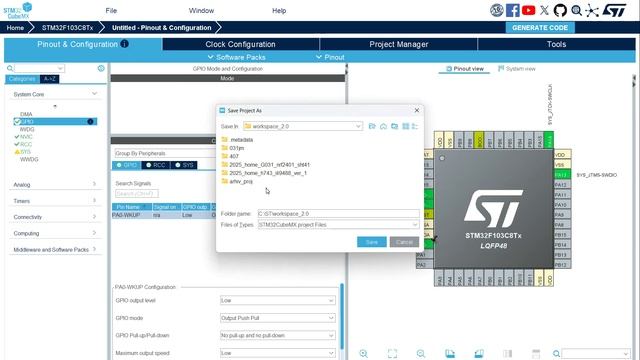Viewport: 640px width, 360px height.
Task: Expand the Analog category
Action: coord(55,184)
